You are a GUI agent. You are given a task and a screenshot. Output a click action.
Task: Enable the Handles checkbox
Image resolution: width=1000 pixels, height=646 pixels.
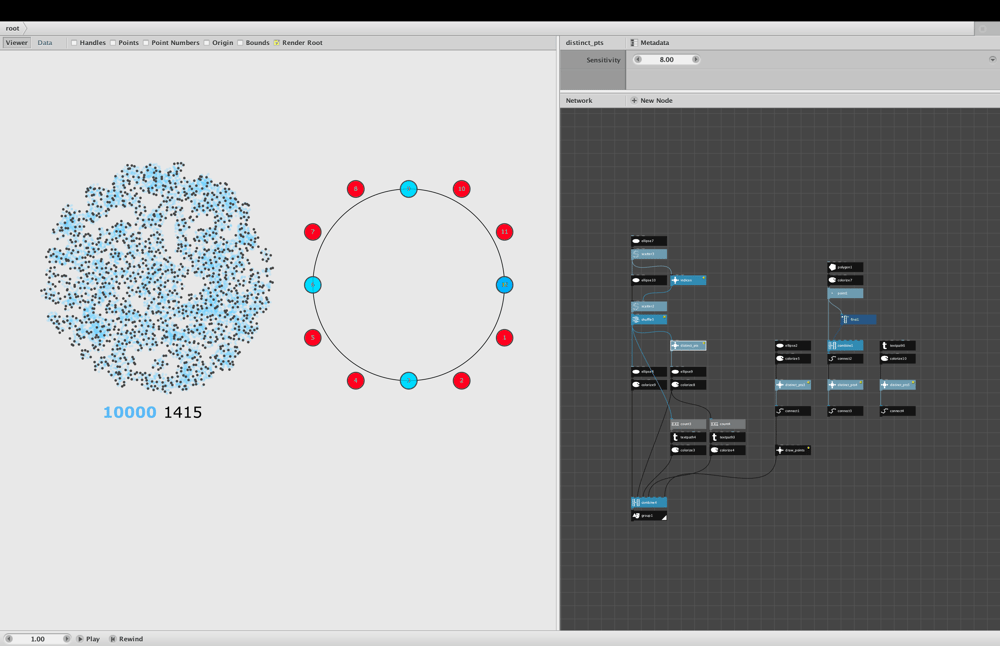point(74,43)
